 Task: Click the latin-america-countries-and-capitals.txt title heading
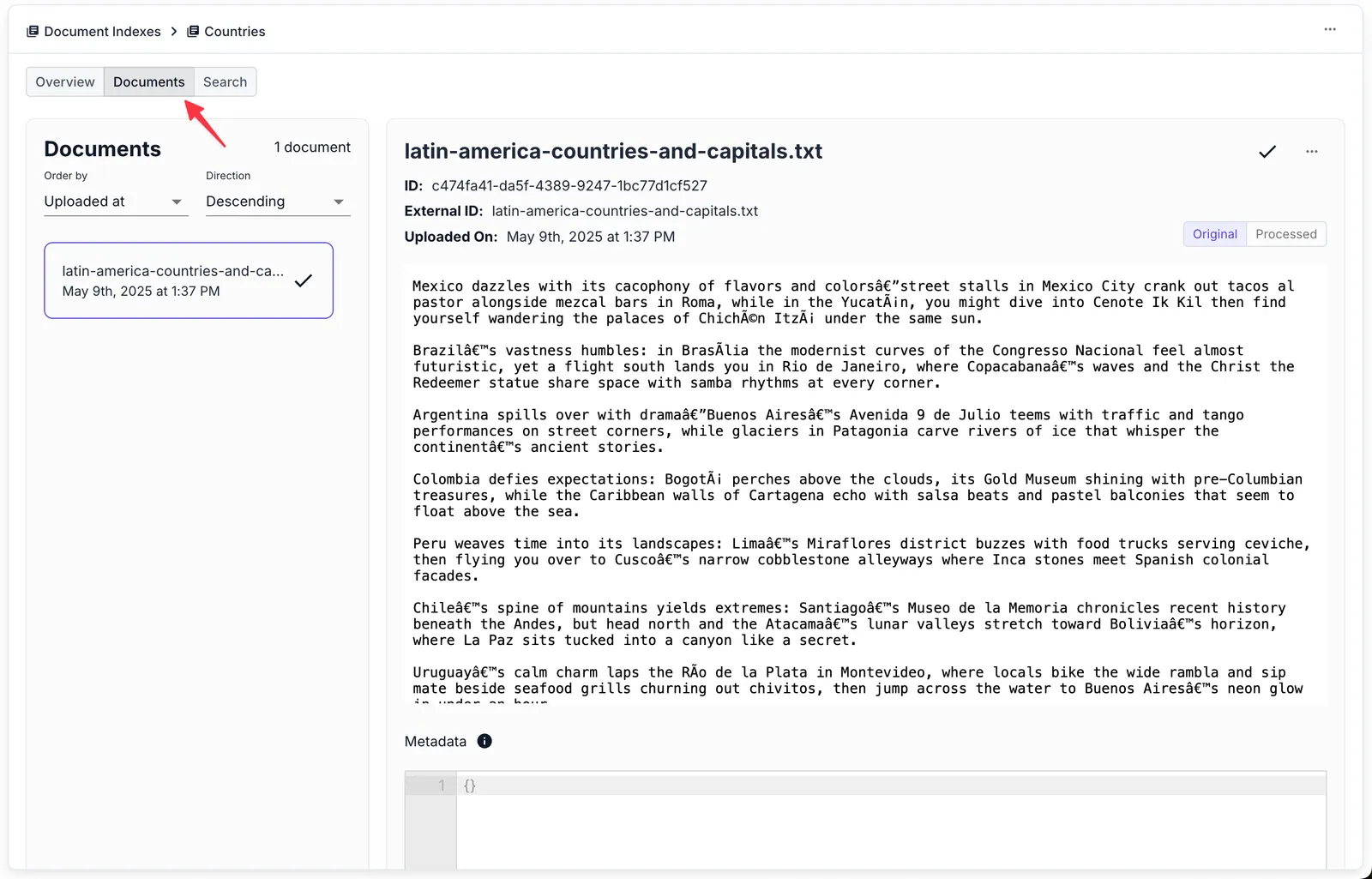[613, 151]
